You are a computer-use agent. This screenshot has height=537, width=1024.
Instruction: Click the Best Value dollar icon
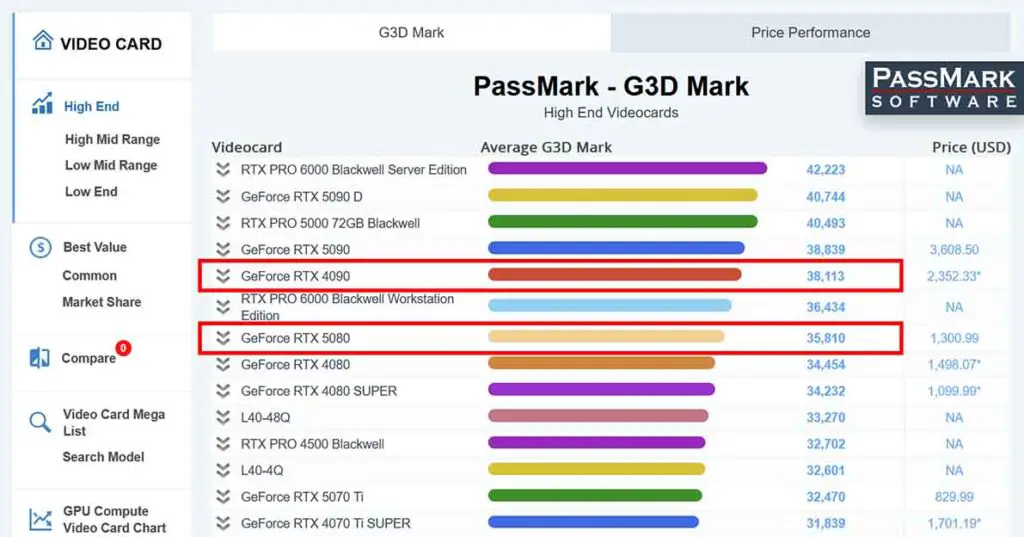41,248
